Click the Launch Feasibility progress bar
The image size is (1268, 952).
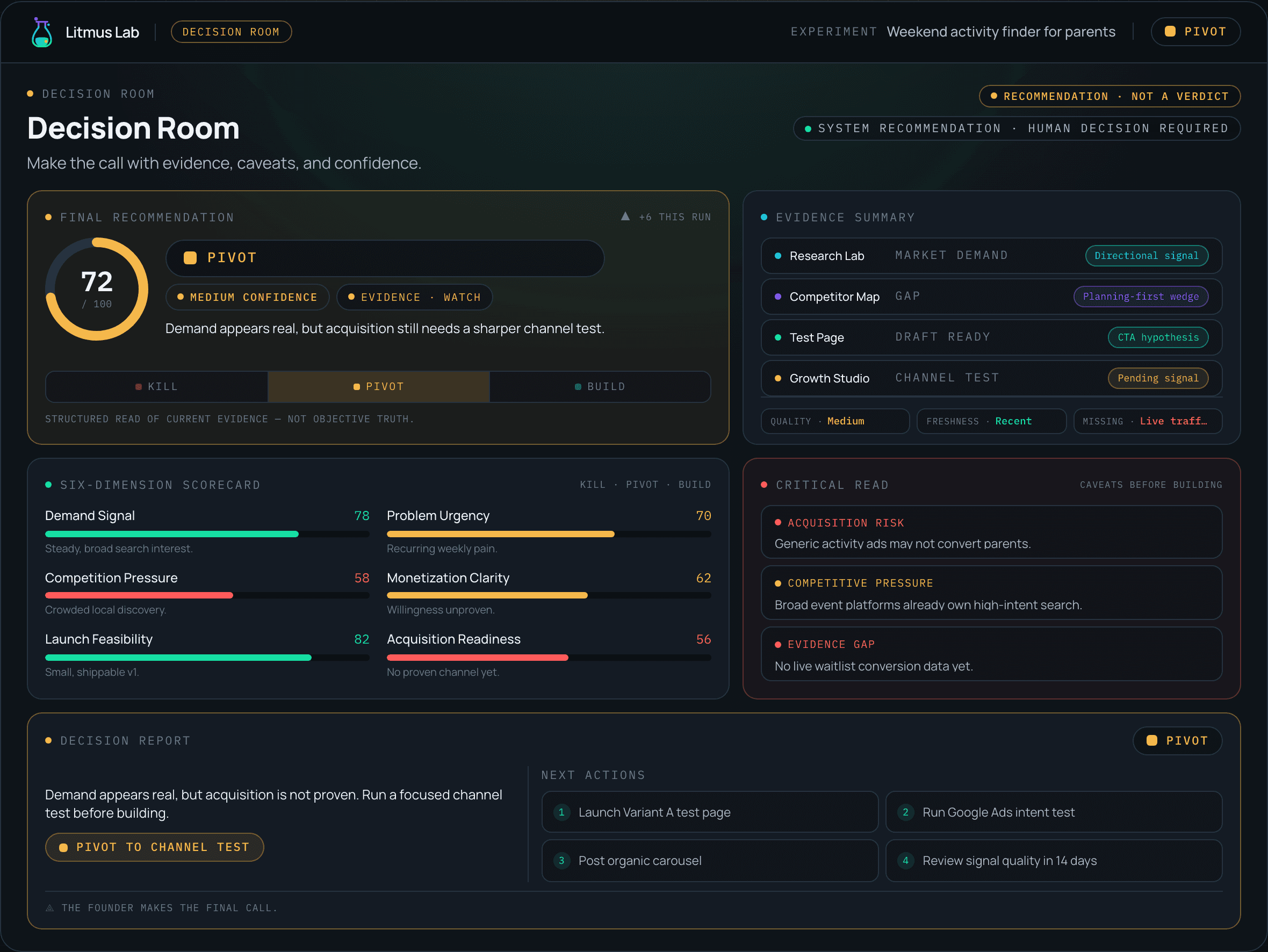click(207, 658)
